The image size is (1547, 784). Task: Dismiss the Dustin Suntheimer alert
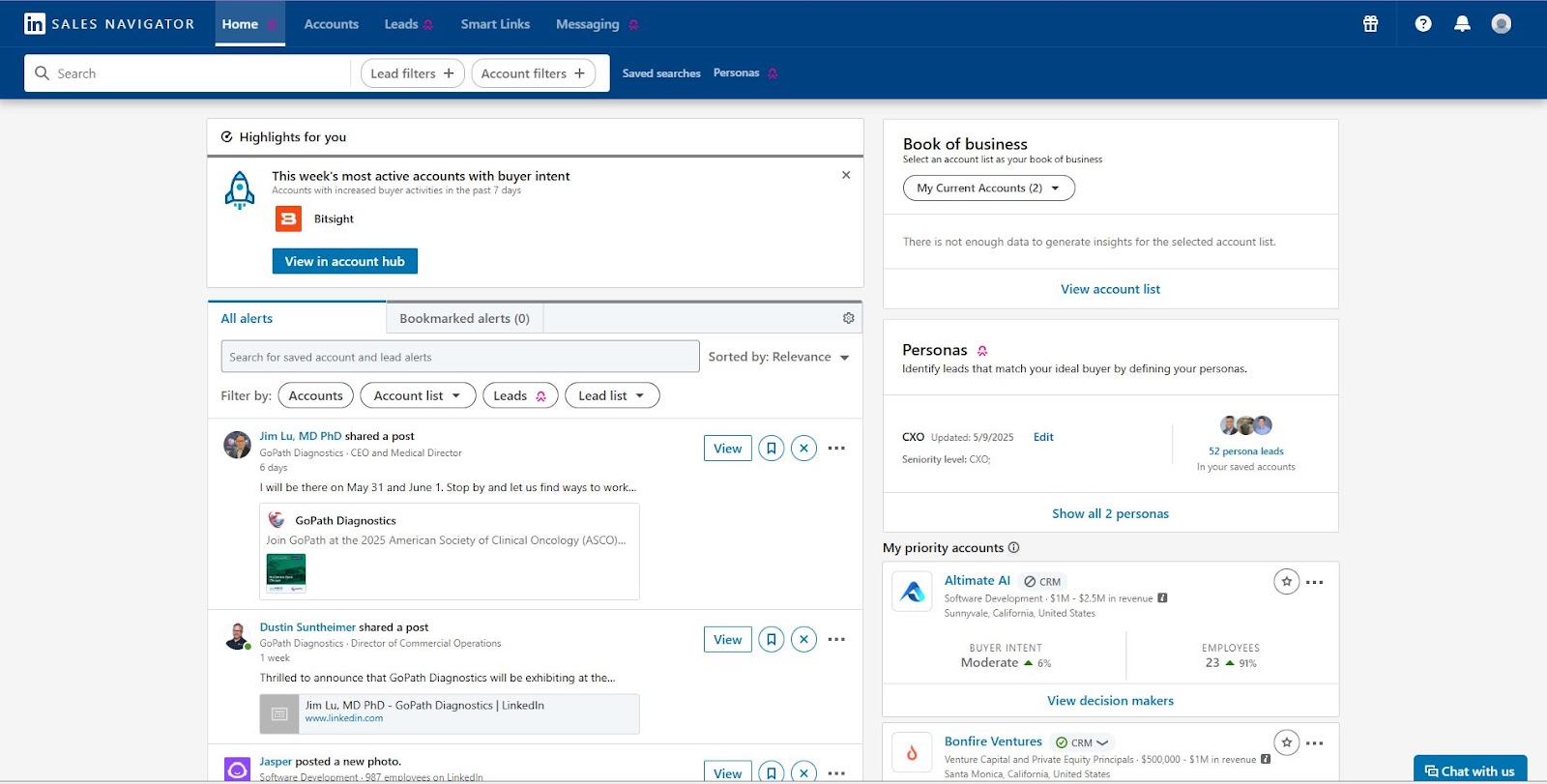click(803, 639)
